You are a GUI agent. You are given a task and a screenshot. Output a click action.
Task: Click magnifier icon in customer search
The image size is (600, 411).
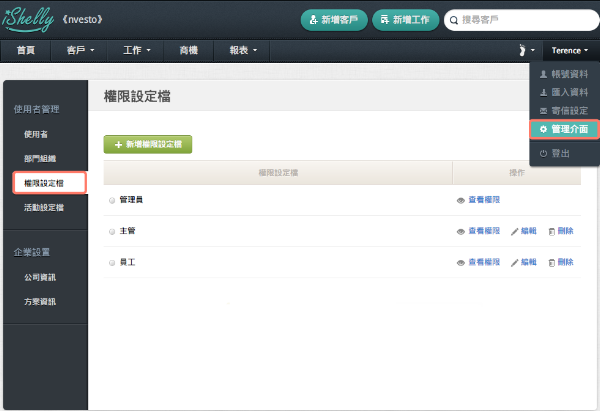coord(454,19)
